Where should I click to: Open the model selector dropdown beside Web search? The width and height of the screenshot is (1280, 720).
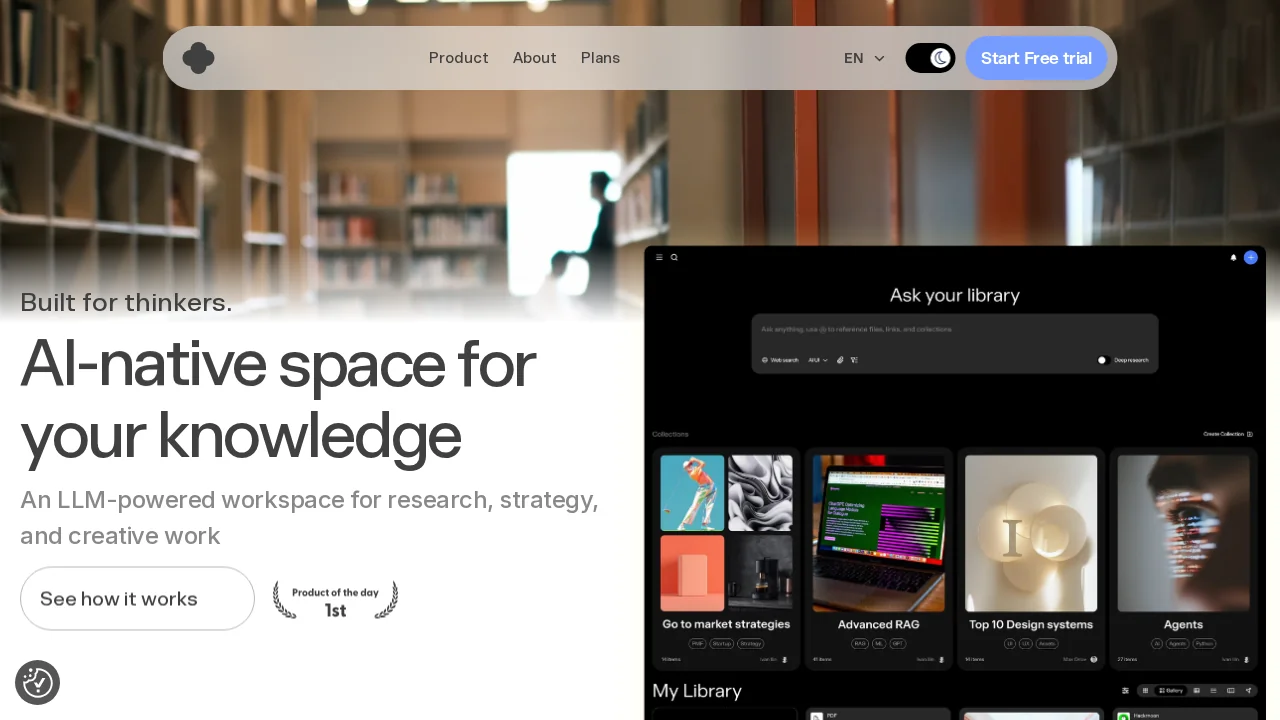tap(818, 360)
